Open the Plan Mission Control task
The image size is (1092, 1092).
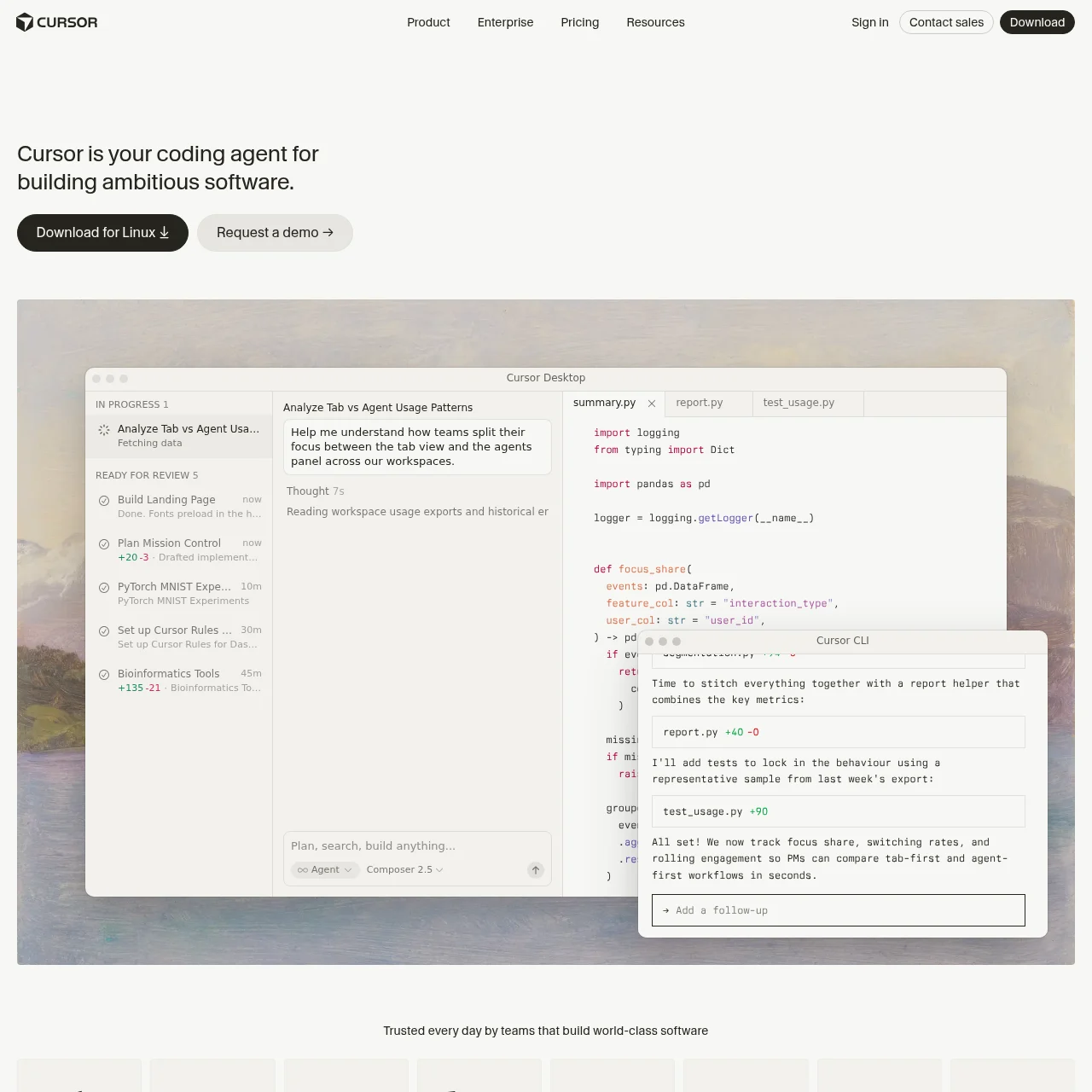179,549
